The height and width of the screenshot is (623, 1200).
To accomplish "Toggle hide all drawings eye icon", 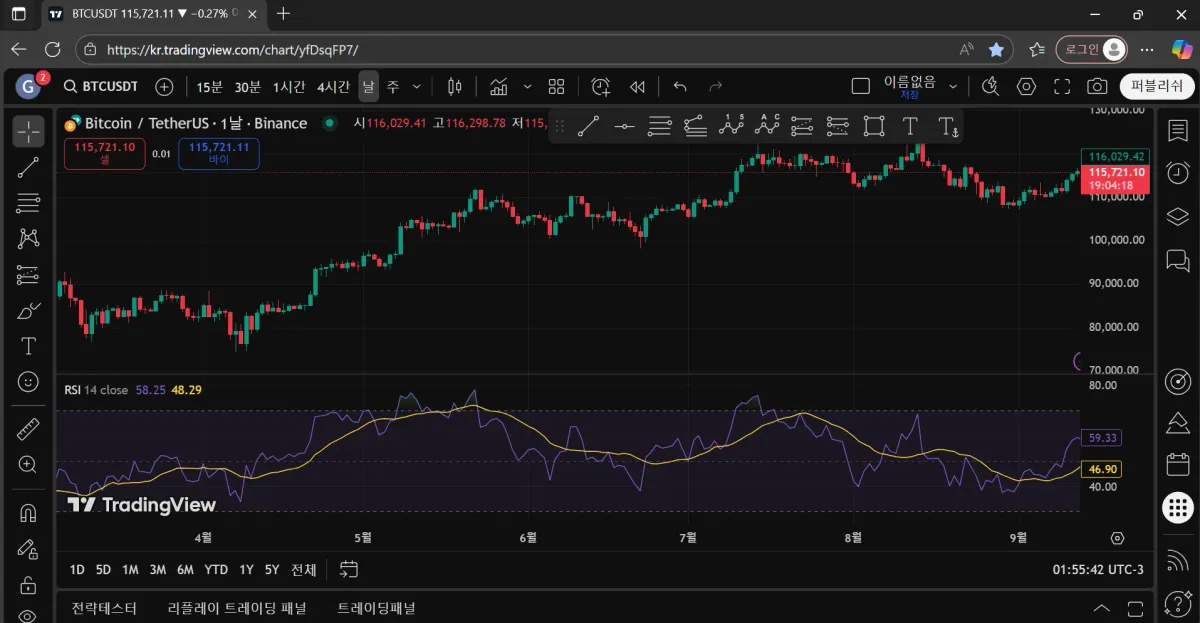I will point(28,615).
